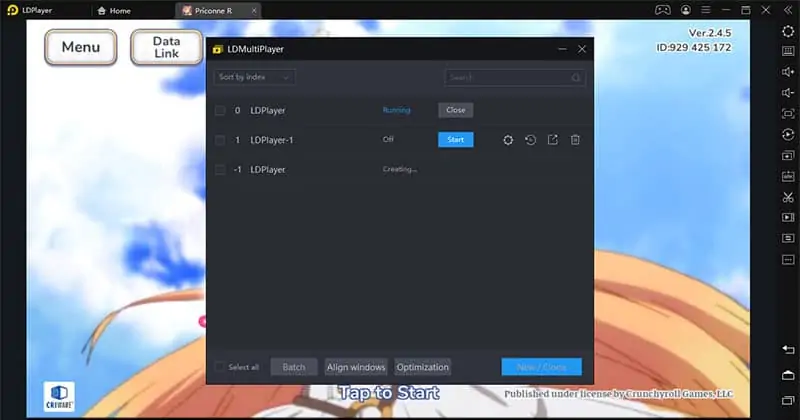Open the hamburger menu in title bar
The height and width of the screenshot is (420, 800).
[x=706, y=10]
